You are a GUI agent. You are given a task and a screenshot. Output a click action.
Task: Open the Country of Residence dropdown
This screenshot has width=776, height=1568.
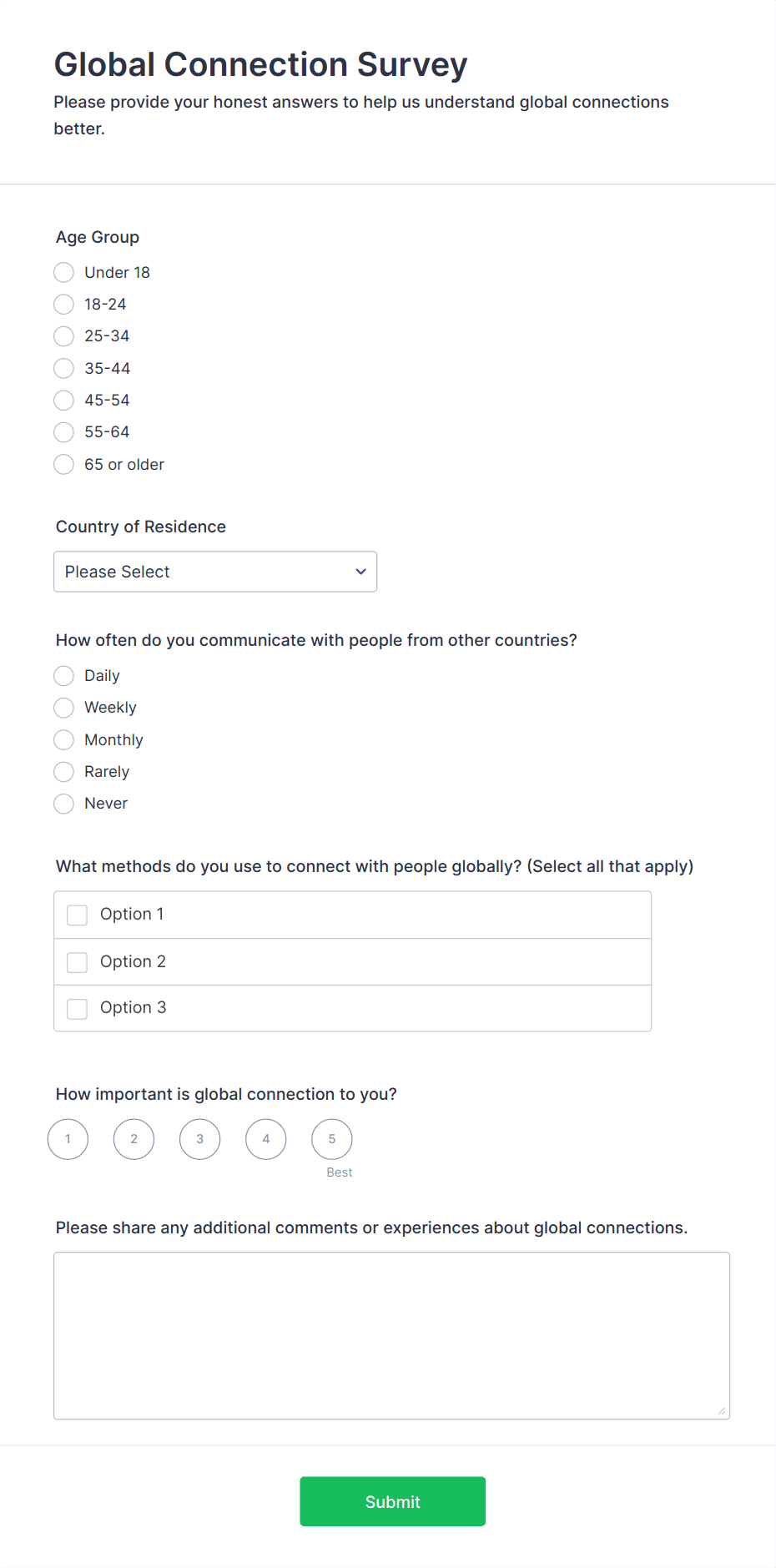point(215,572)
